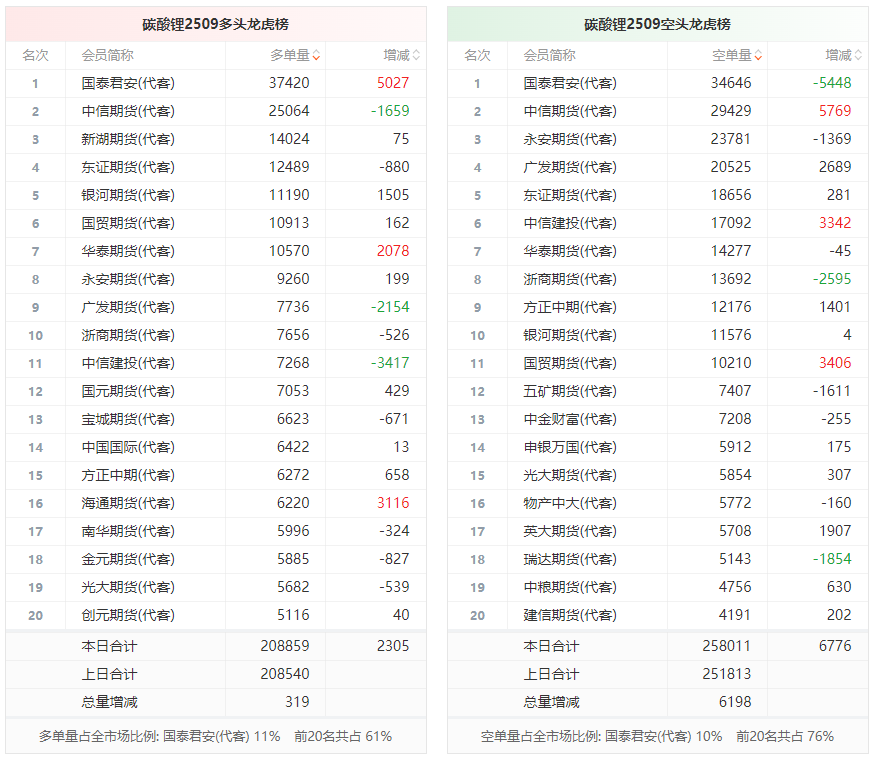Select 中国国际(代客) in long table
This screenshot has width=875, height=761.
[128, 447]
